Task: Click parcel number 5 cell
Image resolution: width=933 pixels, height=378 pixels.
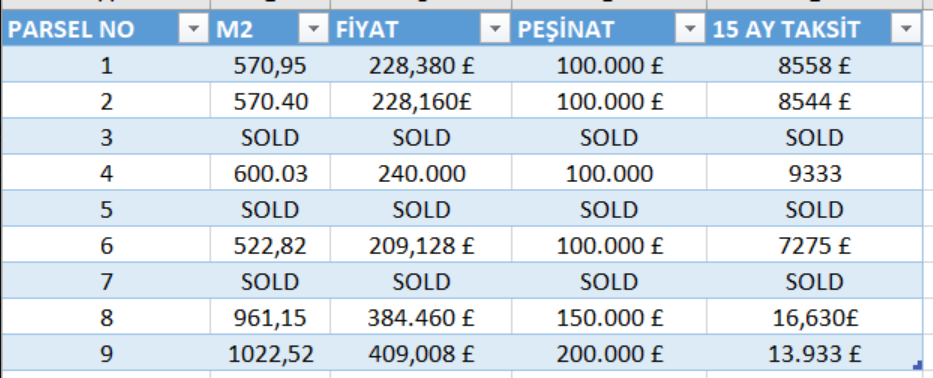Action: (x=105, y=210)
